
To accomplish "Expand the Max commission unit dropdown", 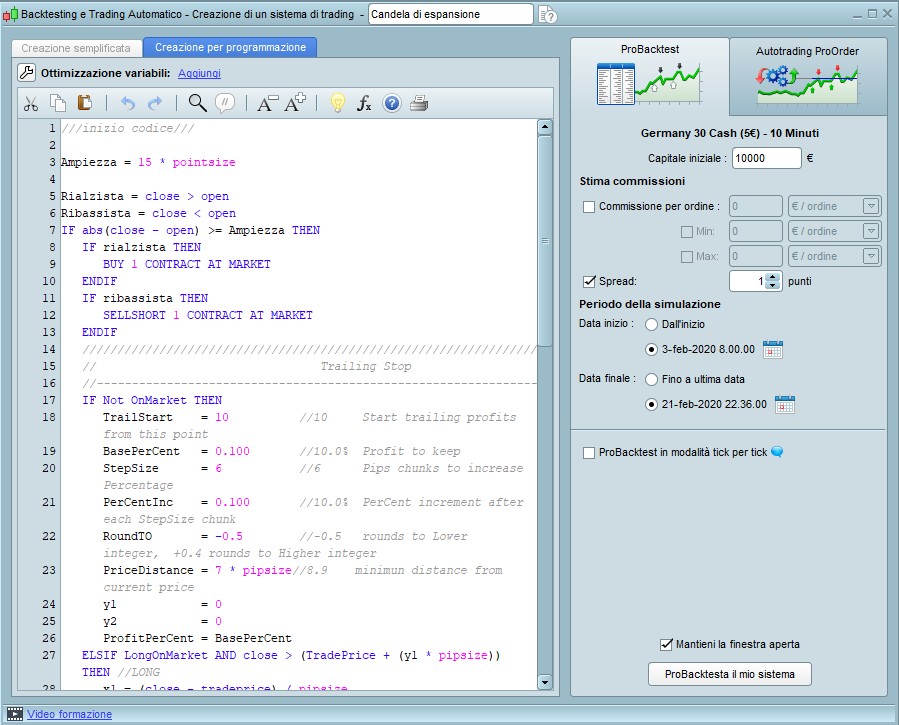I will click(870, 256).
